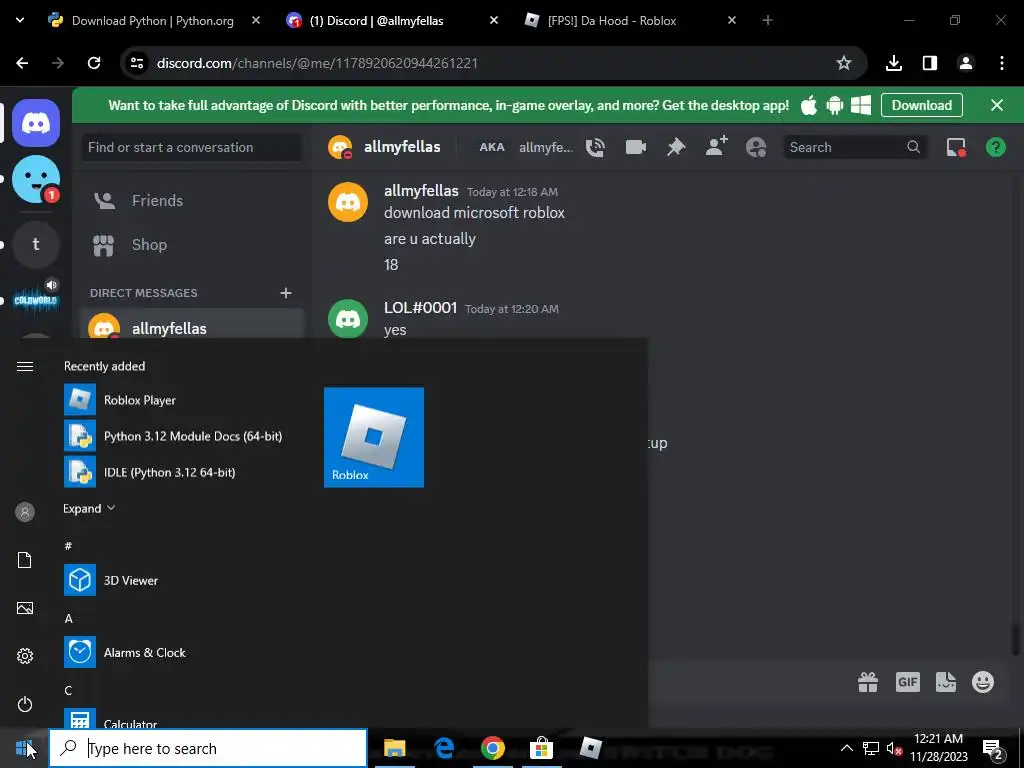
Task: Click the Download desktop app button
Action: (x=921, y=105)
